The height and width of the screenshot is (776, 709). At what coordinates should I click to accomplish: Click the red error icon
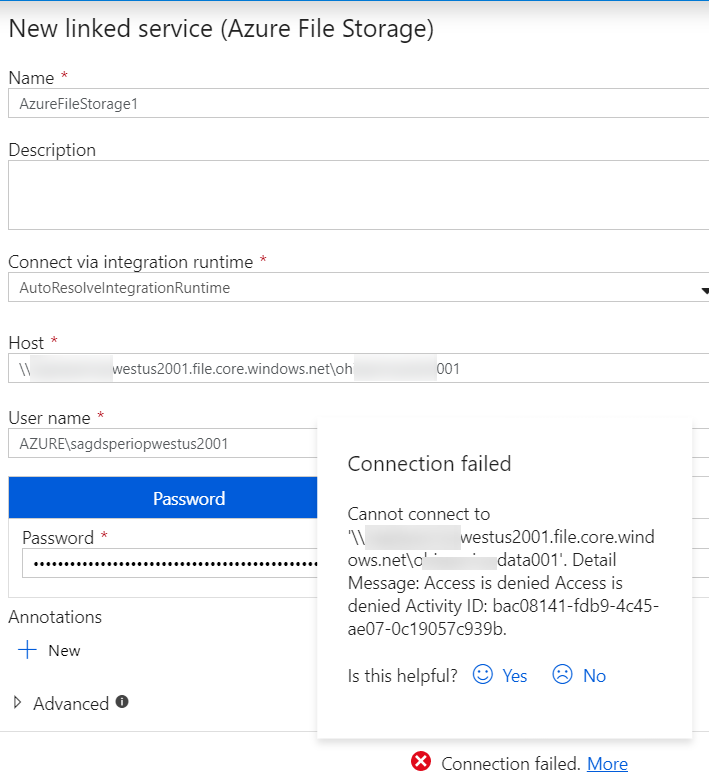tap(421, 762)
